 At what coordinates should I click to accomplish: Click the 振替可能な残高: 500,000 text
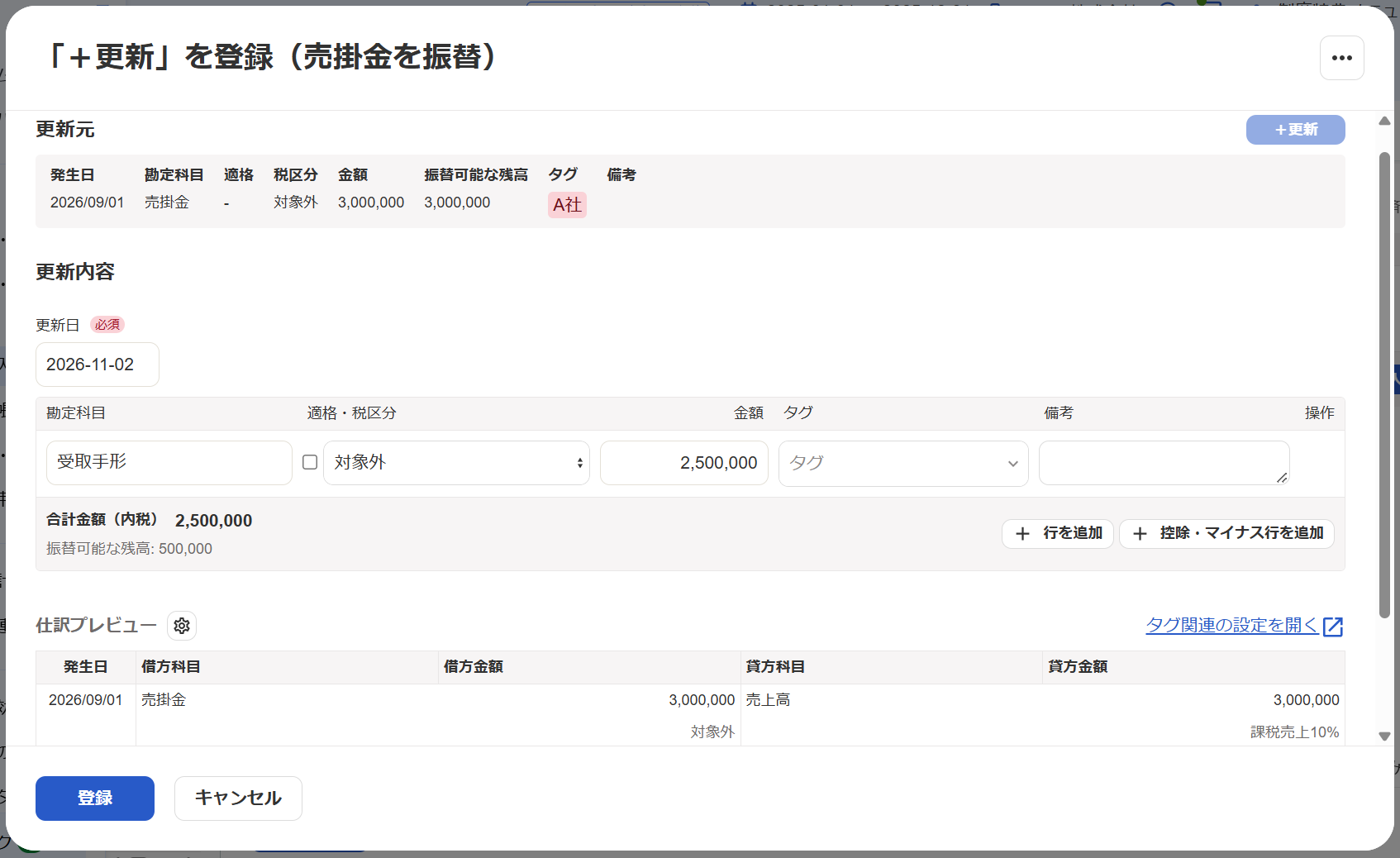tap(129, 549)
